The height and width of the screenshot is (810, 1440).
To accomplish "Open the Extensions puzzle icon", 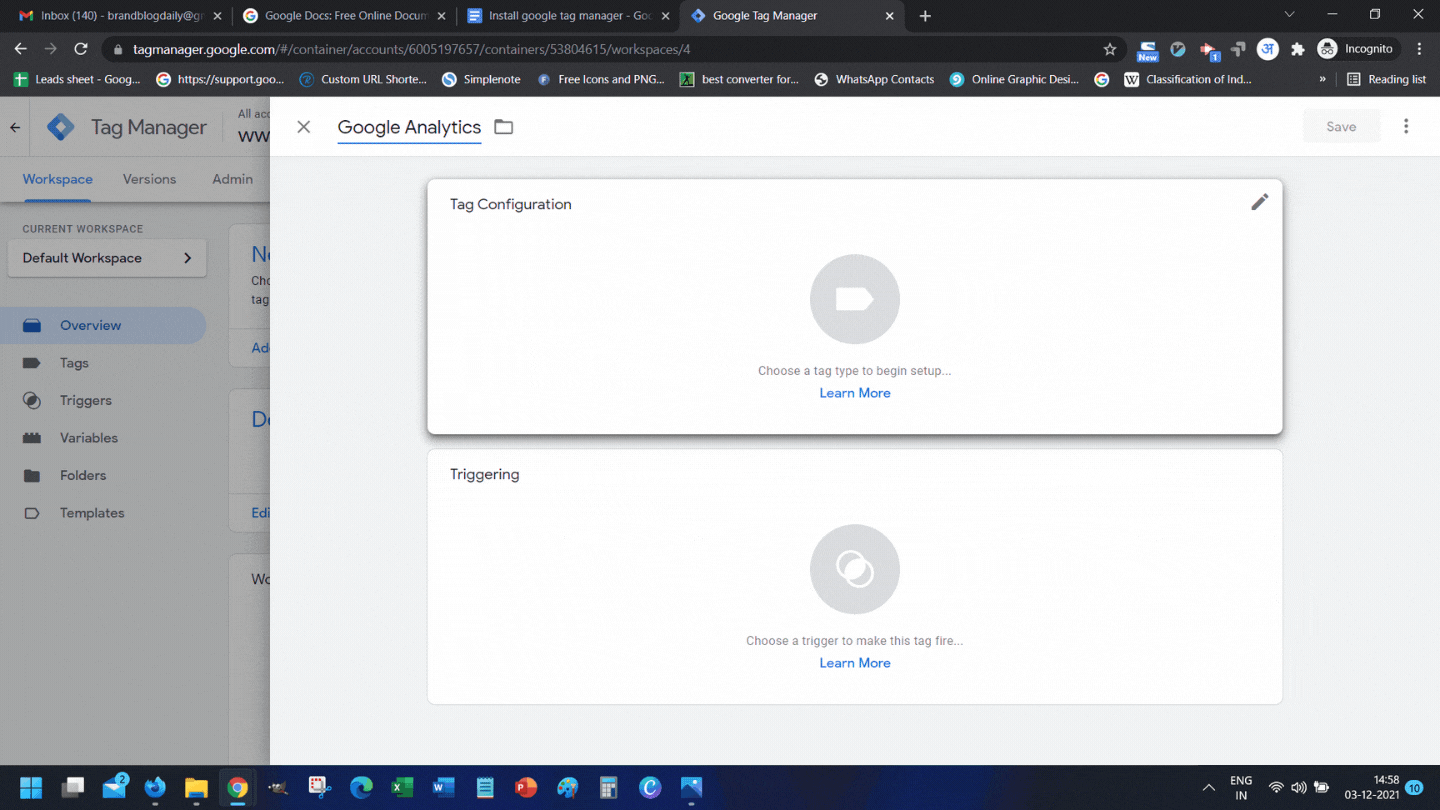I will (x=1298, y=49).
